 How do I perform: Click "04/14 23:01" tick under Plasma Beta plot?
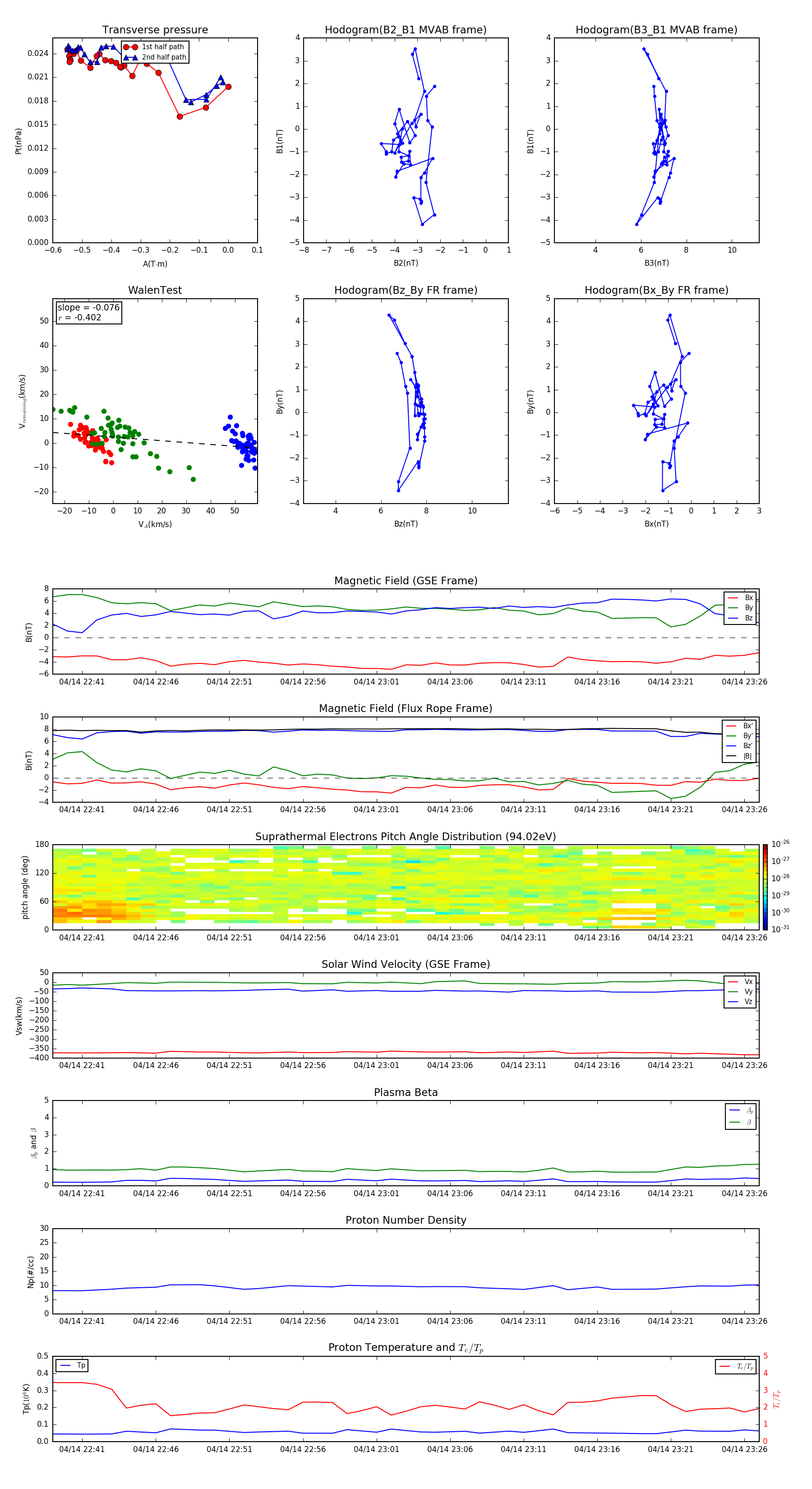(x=376, y=1193)
